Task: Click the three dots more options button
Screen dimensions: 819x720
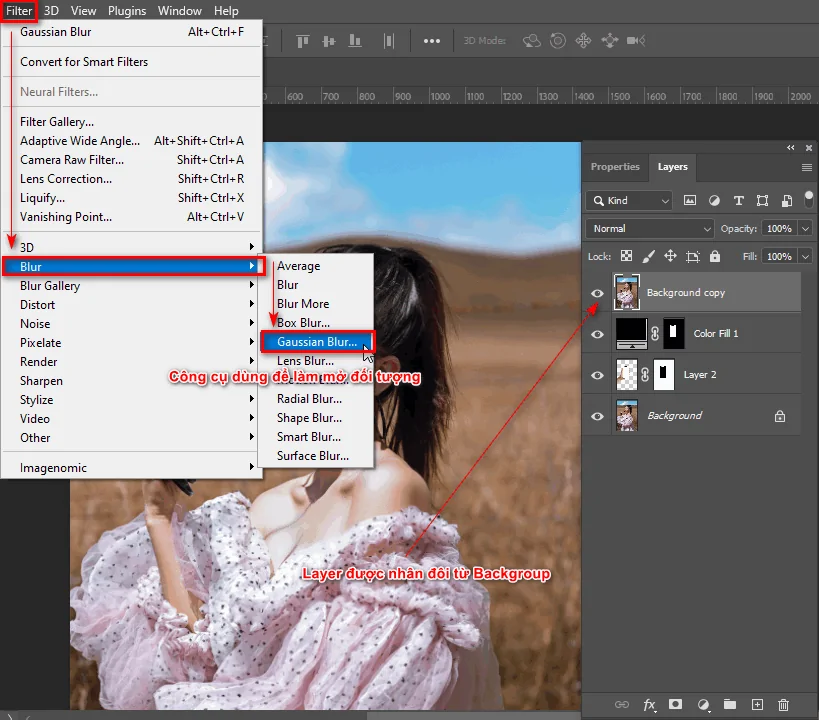Action: pos(432,41)
